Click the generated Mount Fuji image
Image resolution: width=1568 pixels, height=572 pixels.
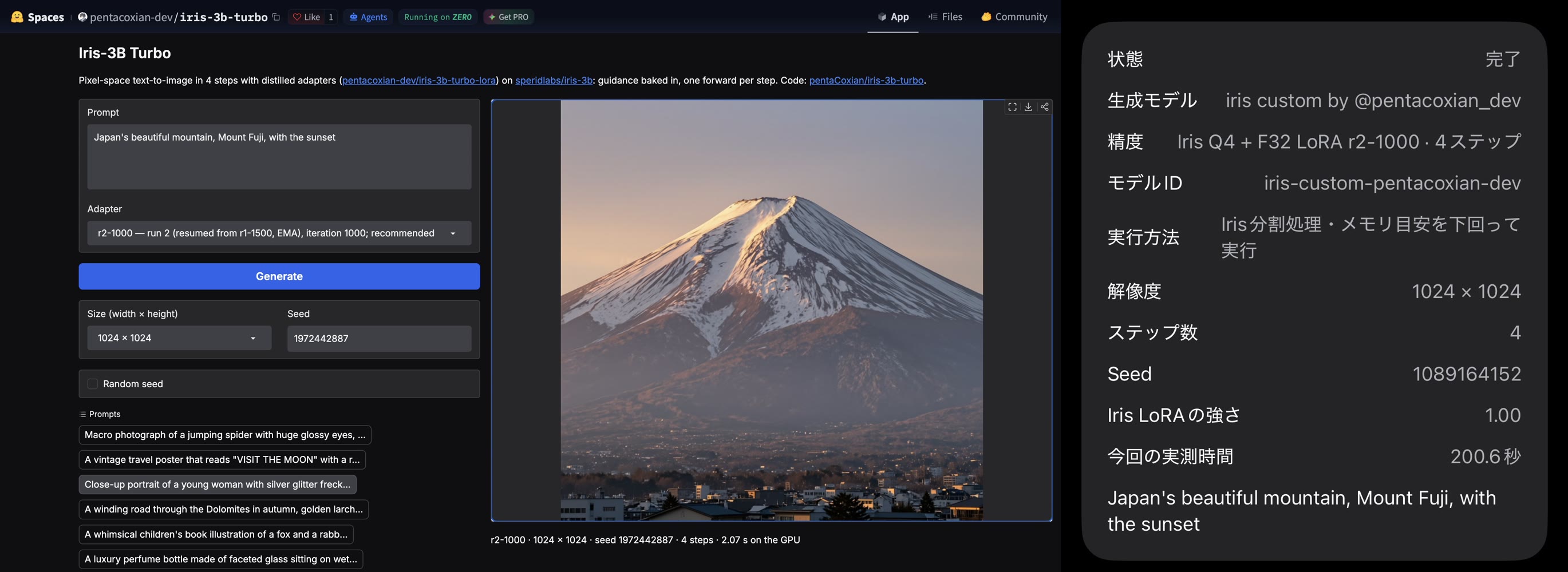[771, 311]
